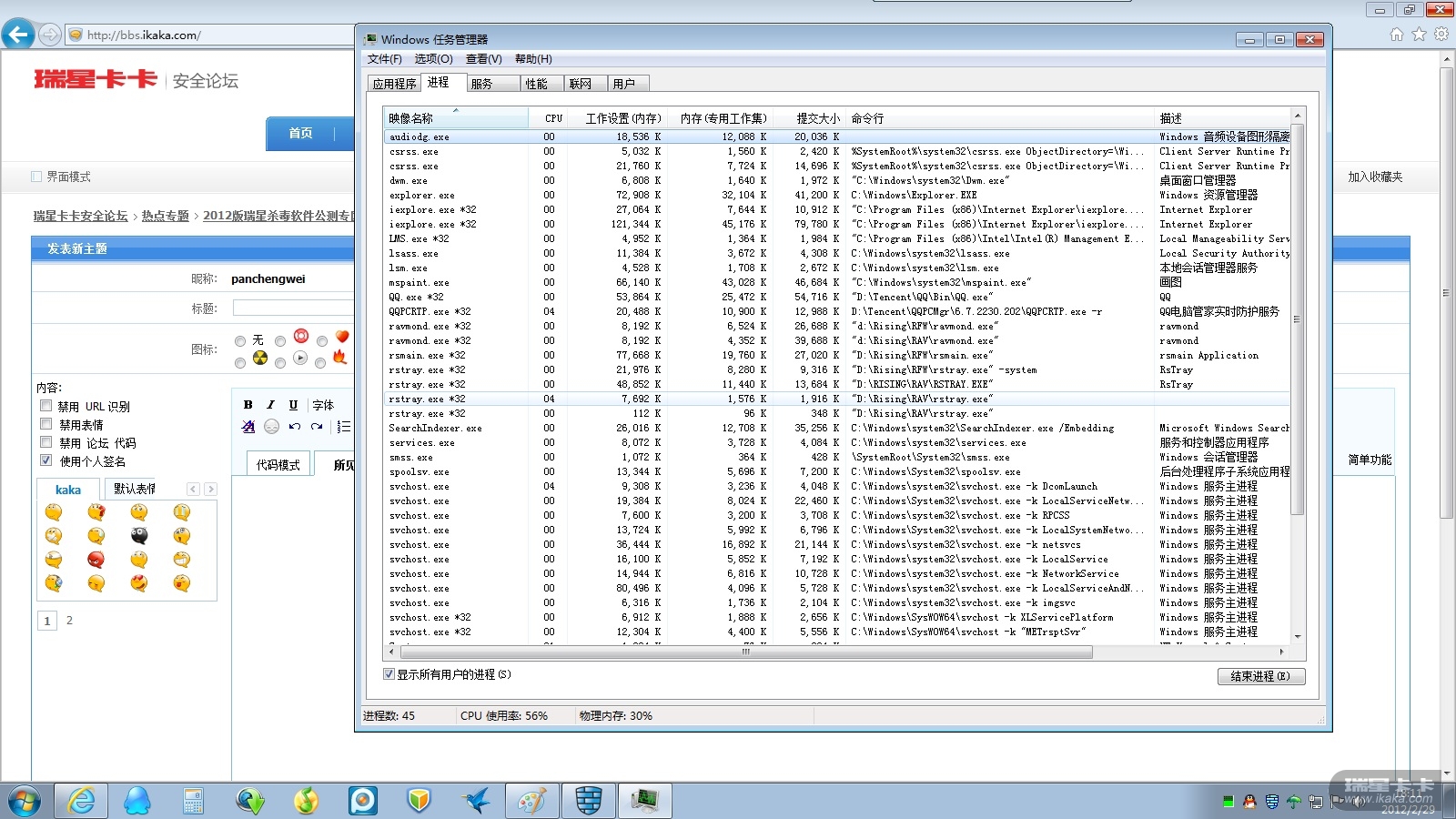Select the '无' icon radio button
The height and width of the screenshot is (819, 1456).
click(240, 341)
